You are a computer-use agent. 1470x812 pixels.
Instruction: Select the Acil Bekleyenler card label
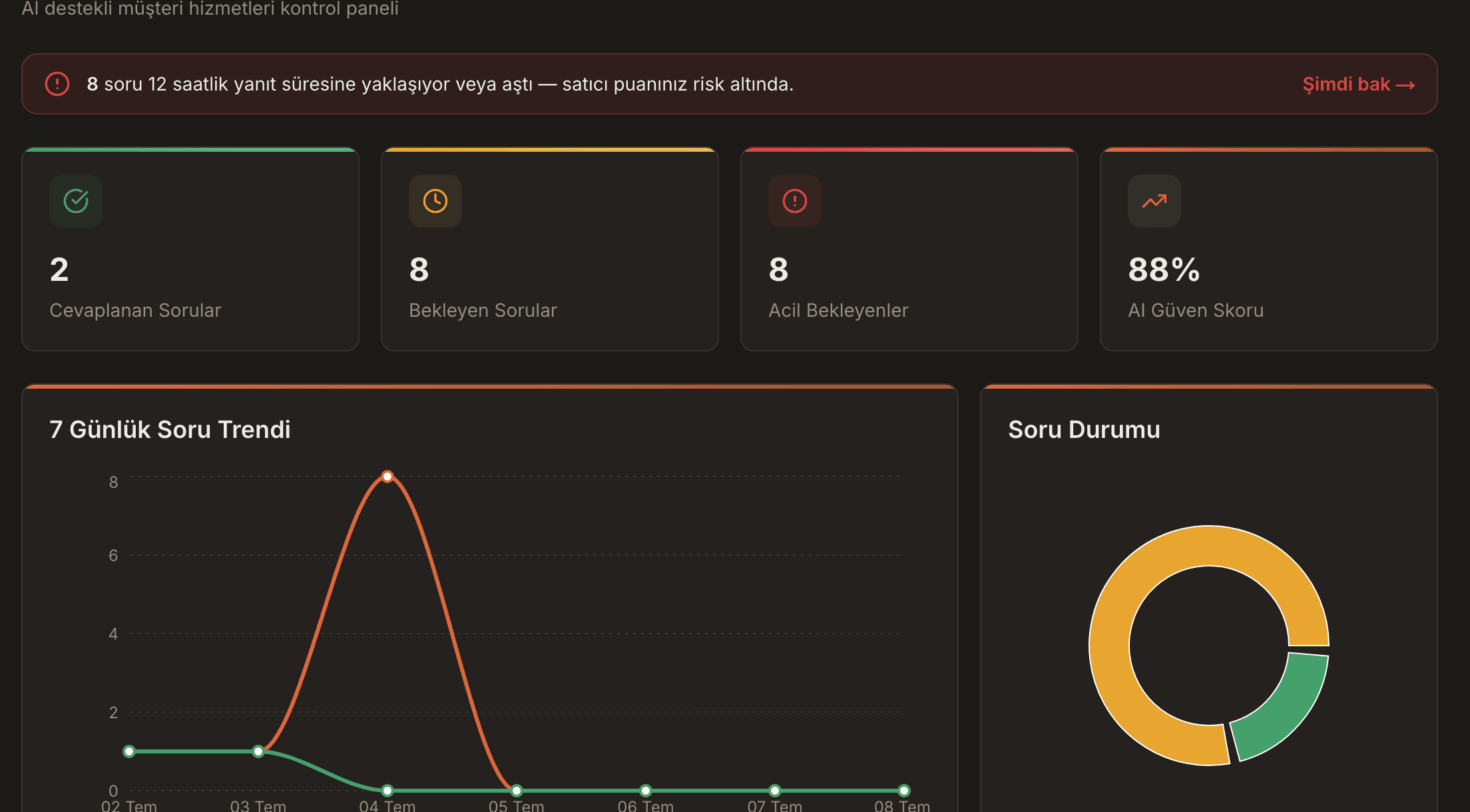click(838, 310)
